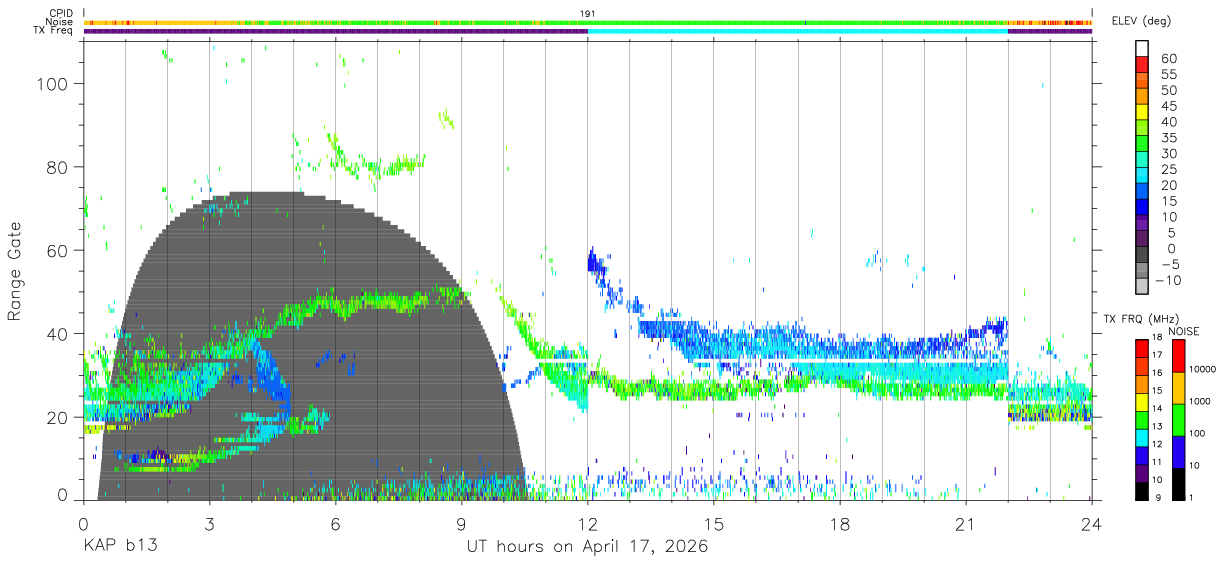1228x567 pixels.
Task: Click the Noise row label at top
Action: coord(60,22)
